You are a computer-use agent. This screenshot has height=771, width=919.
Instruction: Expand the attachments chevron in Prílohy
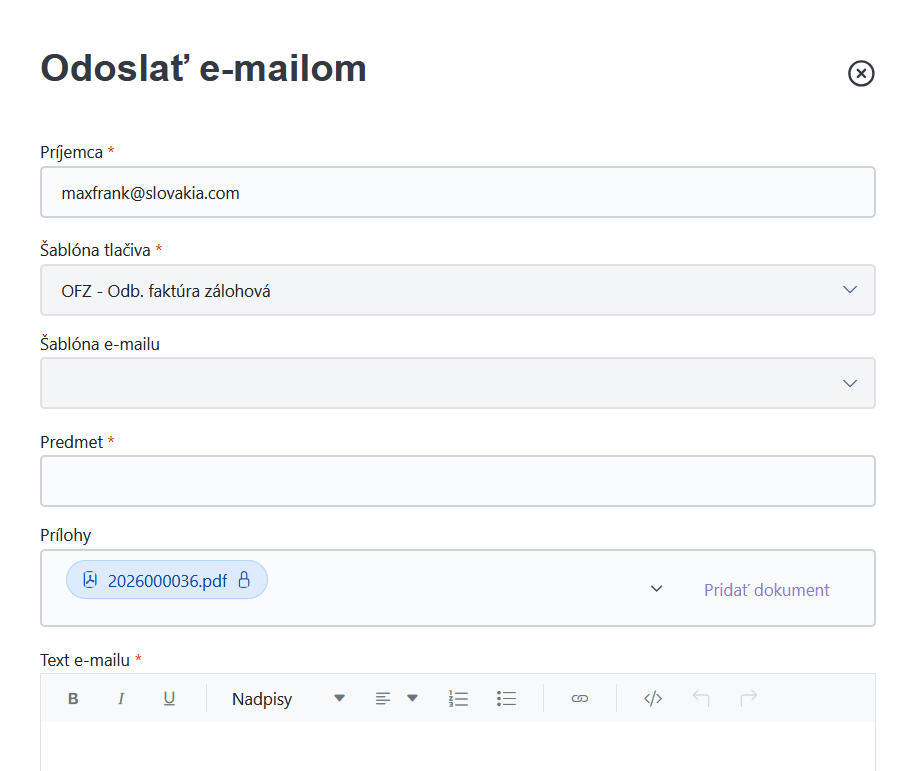point(656,588)
